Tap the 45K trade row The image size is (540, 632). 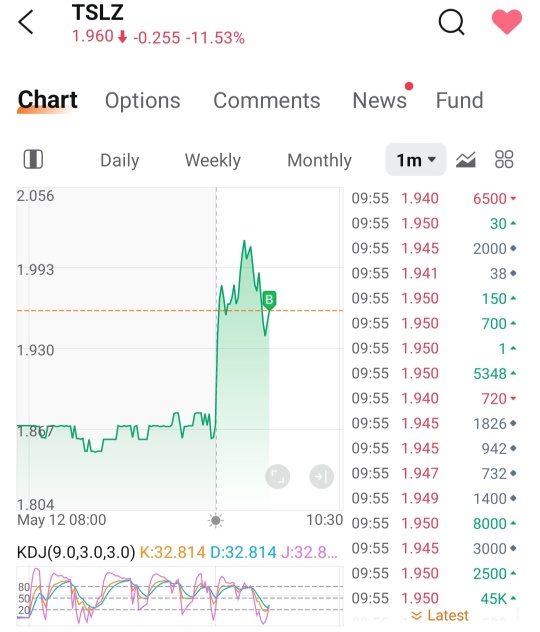click(x=434, y=599)
